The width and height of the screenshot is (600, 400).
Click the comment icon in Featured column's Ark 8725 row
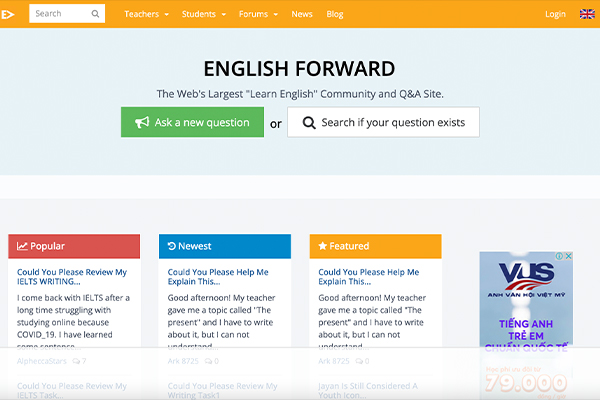point(359,361)
